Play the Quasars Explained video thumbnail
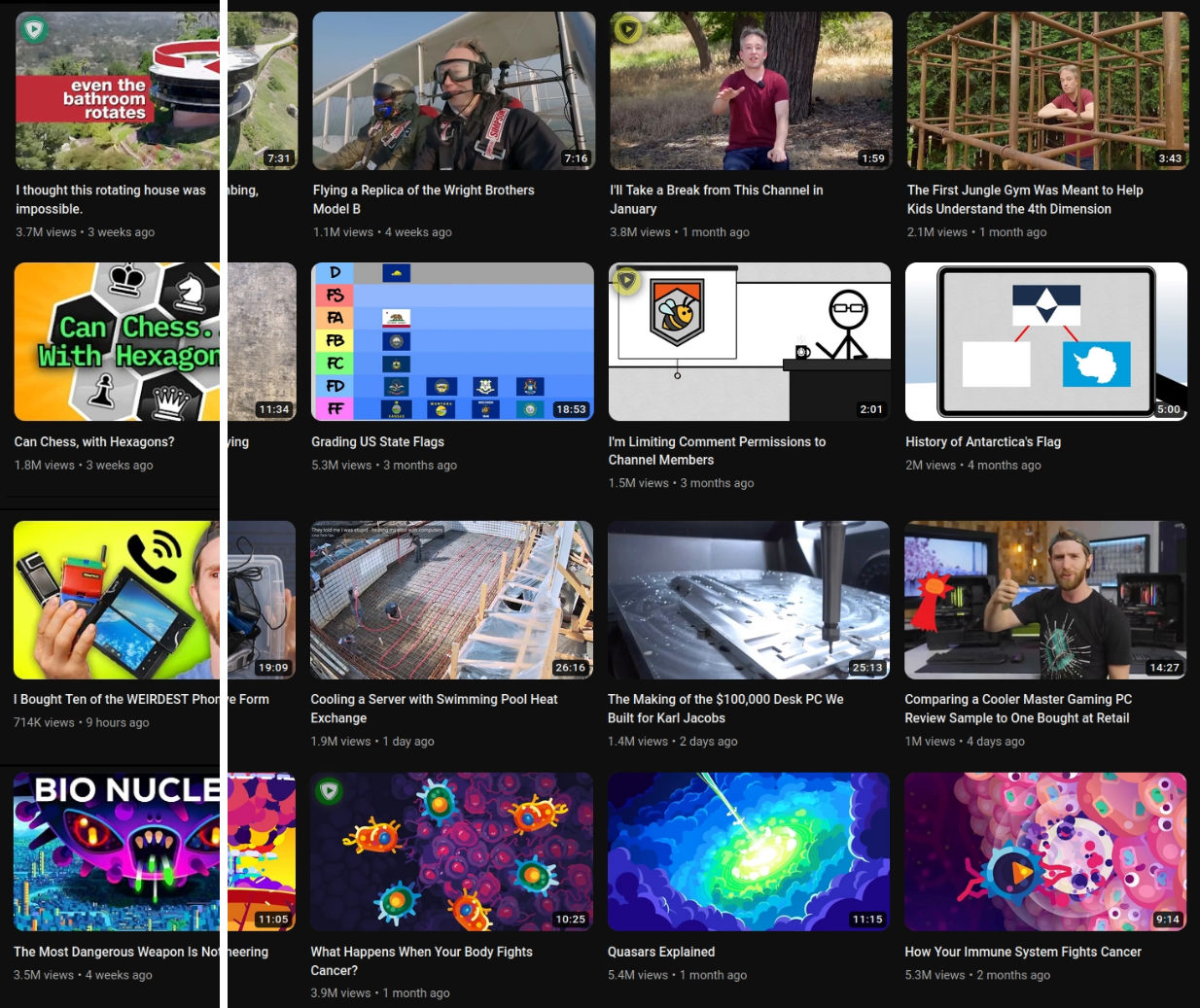 point(748,852)
